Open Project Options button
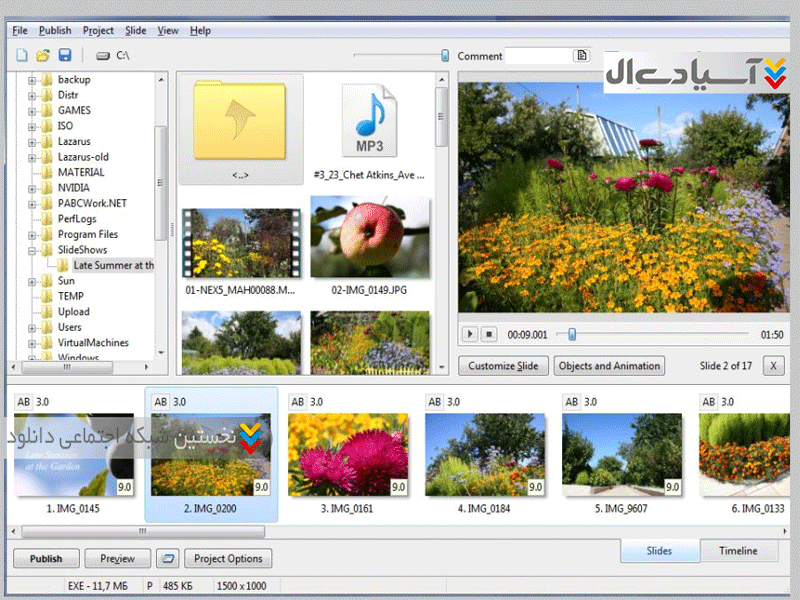 228,559
